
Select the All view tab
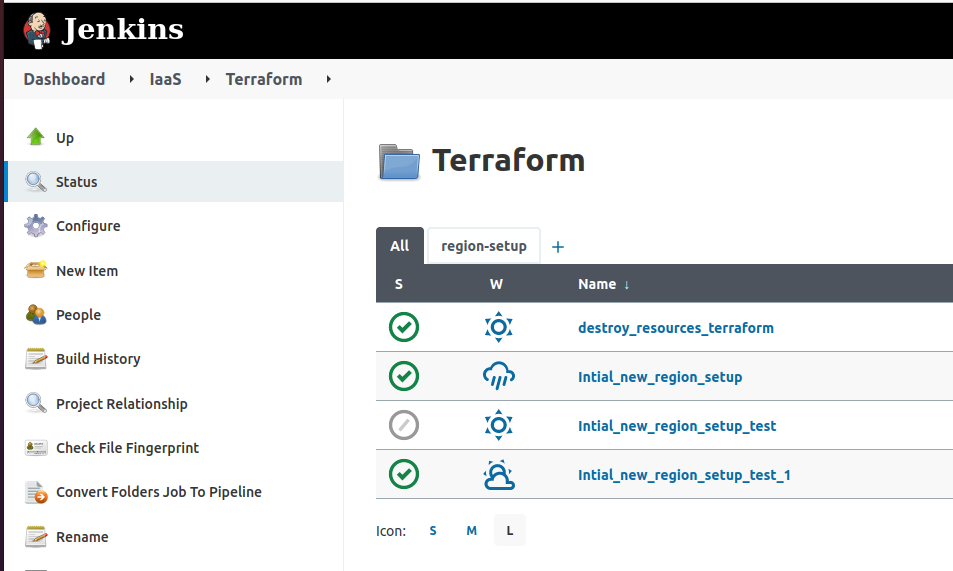point(399,246)
